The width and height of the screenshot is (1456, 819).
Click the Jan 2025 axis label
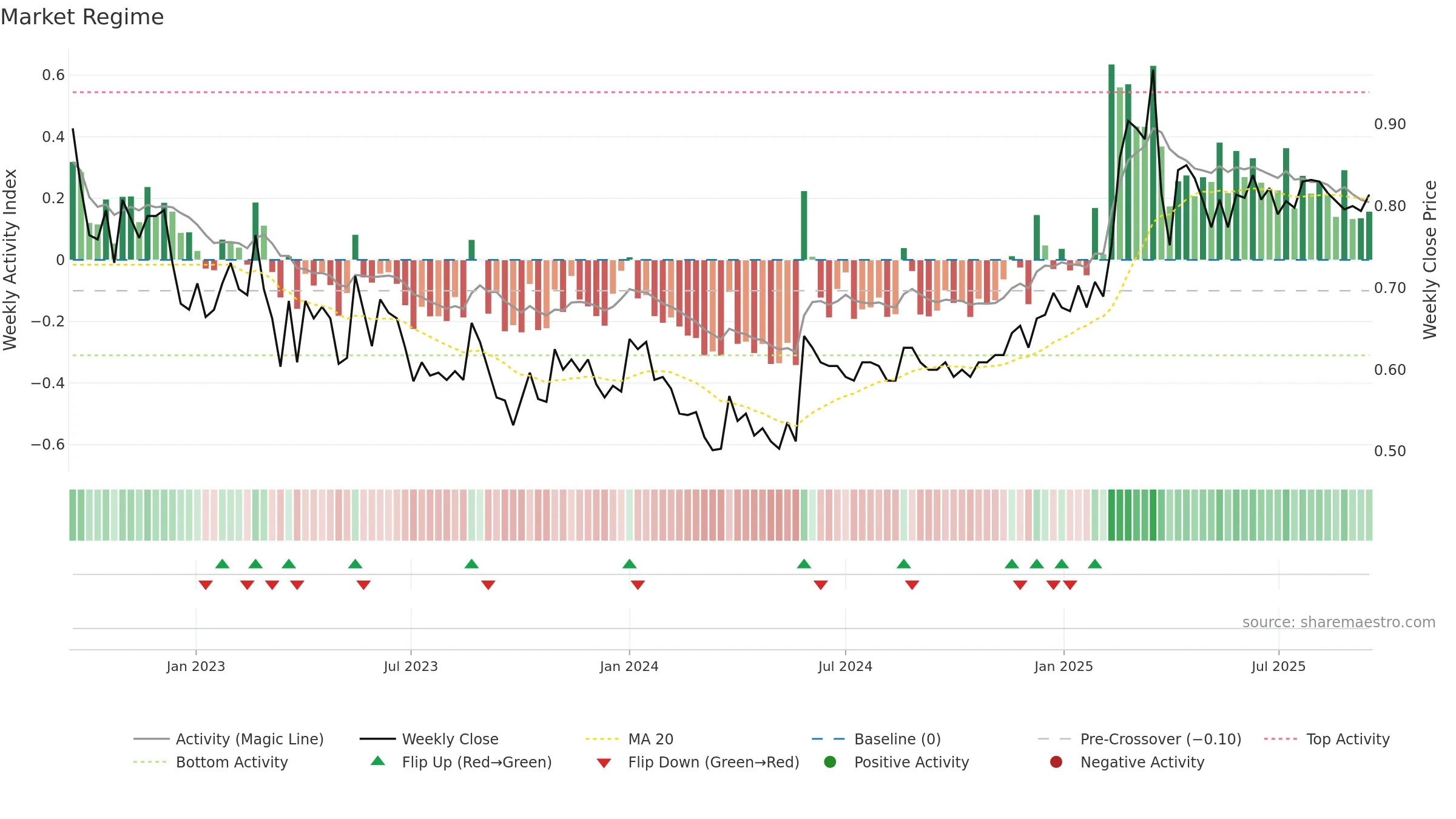(1063, 666)
